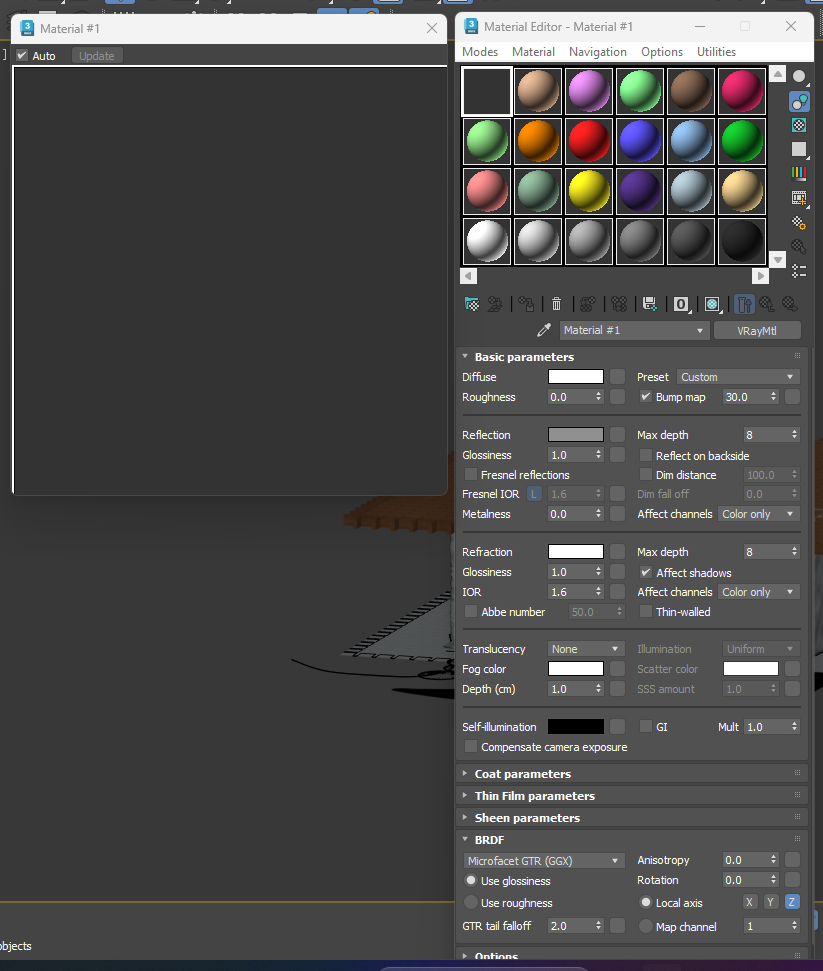Open the Navigation menu
The width and height of the screenshot is (823, 971).
597,52
